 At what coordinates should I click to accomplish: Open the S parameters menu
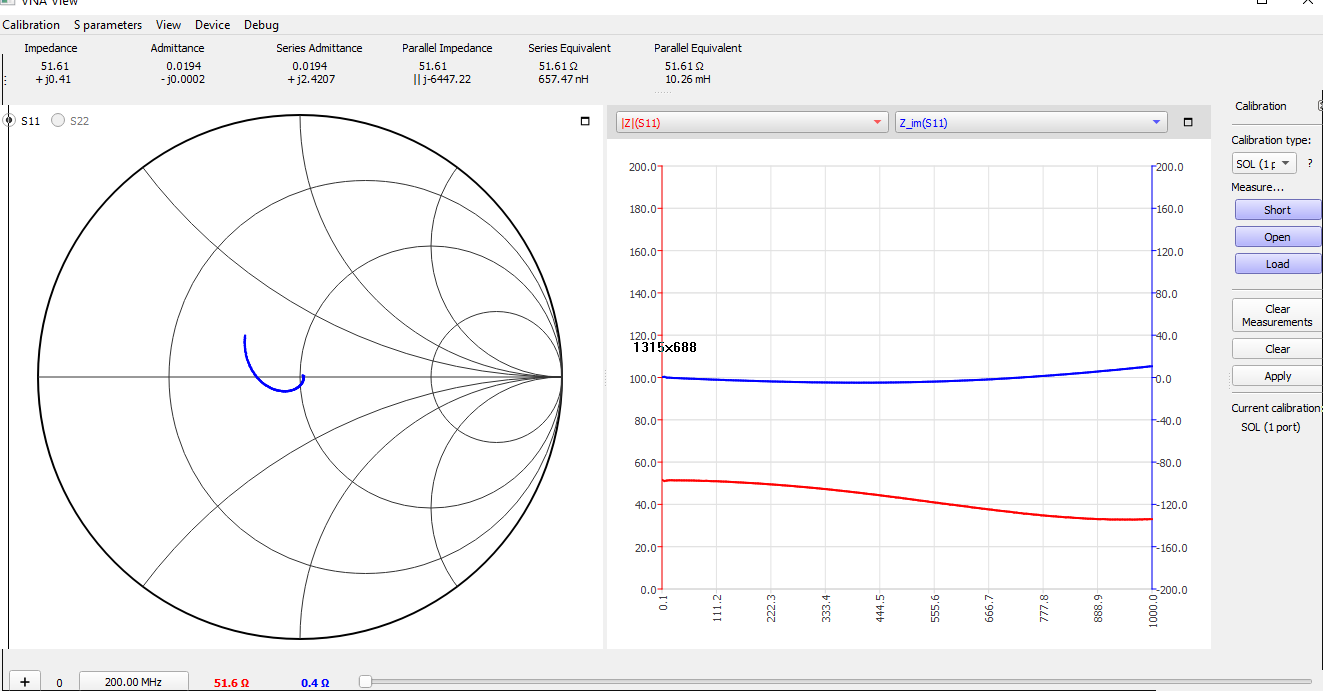point(108,25)
